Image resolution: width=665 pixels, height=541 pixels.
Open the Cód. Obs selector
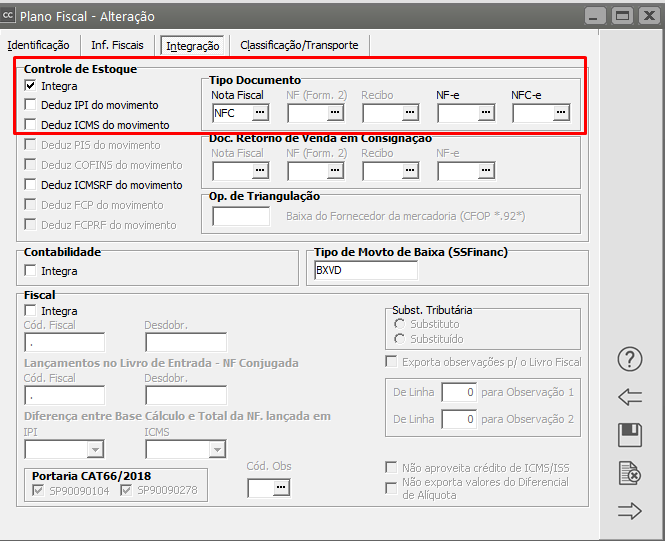point(280,487)
